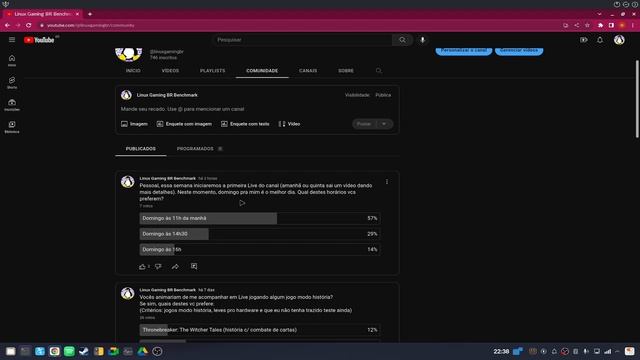This screenshot has width=640, height=360.
Task: Go back in browser history
Action: tap(7, 25)
